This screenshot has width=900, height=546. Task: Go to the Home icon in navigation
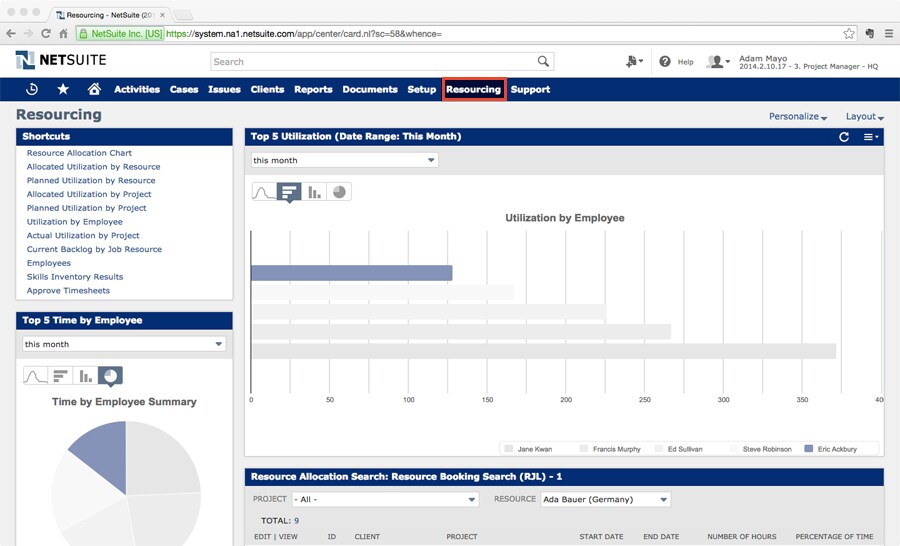pos(94,89)
